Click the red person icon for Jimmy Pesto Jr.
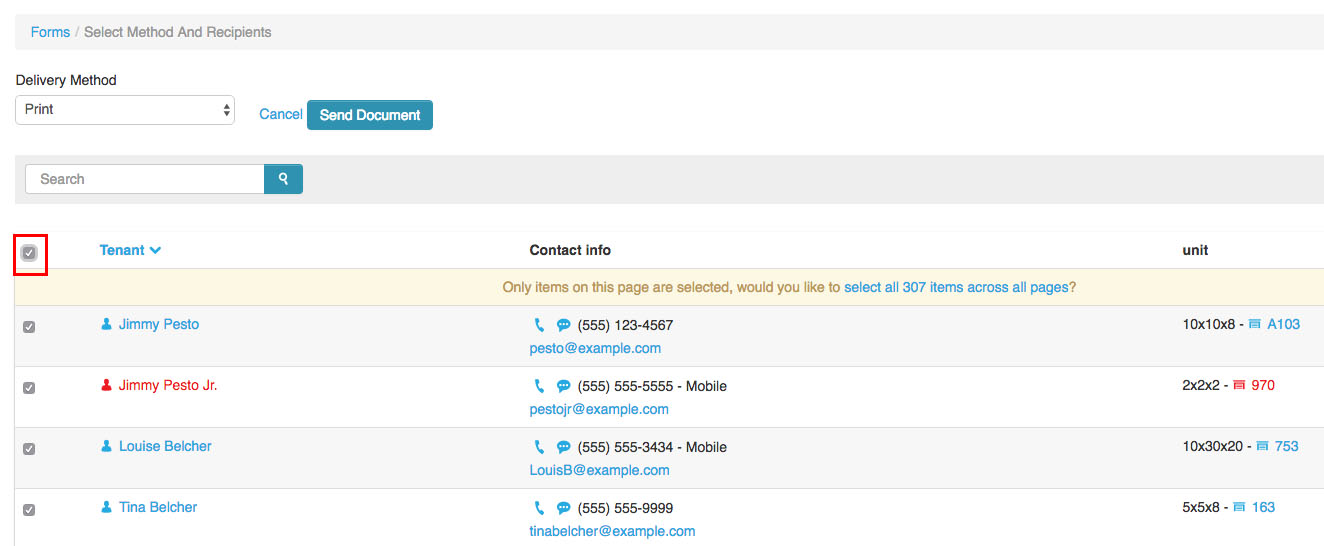The height and width of the screenshot is (546, 1324). (106, 385)
